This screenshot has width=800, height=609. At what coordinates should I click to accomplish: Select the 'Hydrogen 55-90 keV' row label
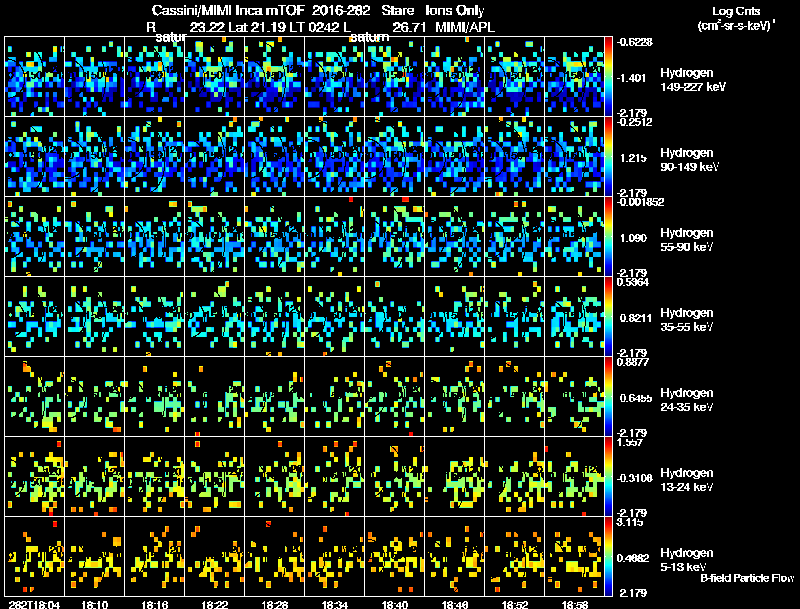[687, 240]
